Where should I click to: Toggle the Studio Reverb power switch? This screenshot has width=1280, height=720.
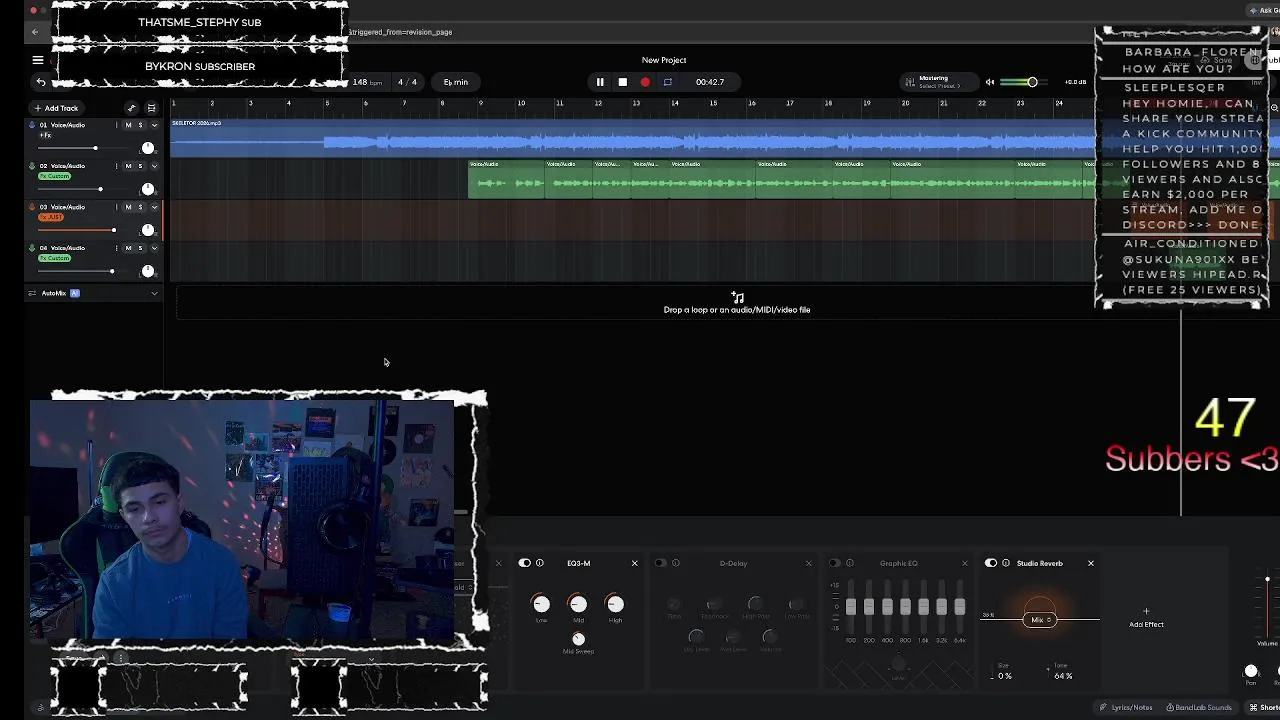click(991, 563)
